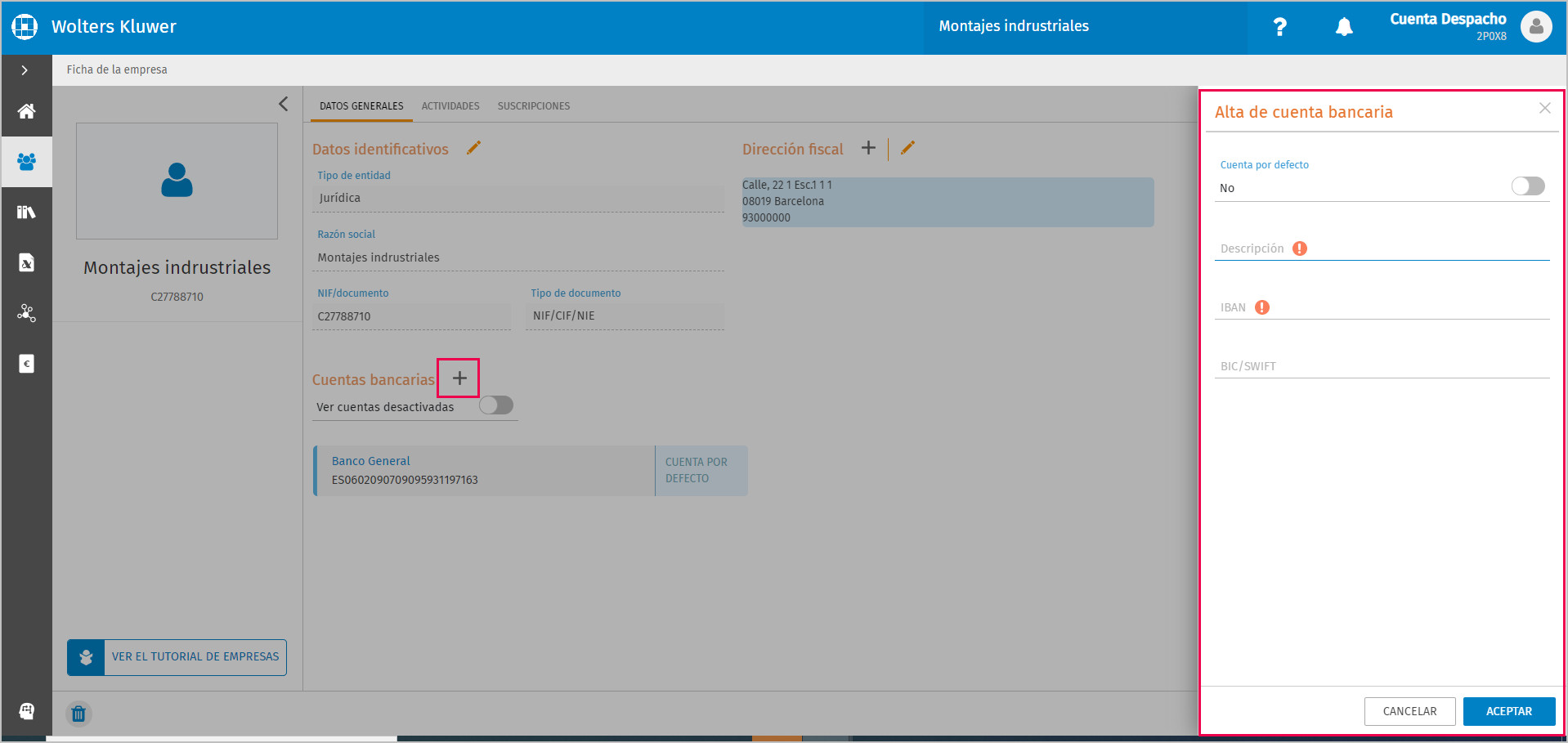Add a new Dirección fiscal with plus
Screen dimensions: 1568x743
click(x=868, y=148)
